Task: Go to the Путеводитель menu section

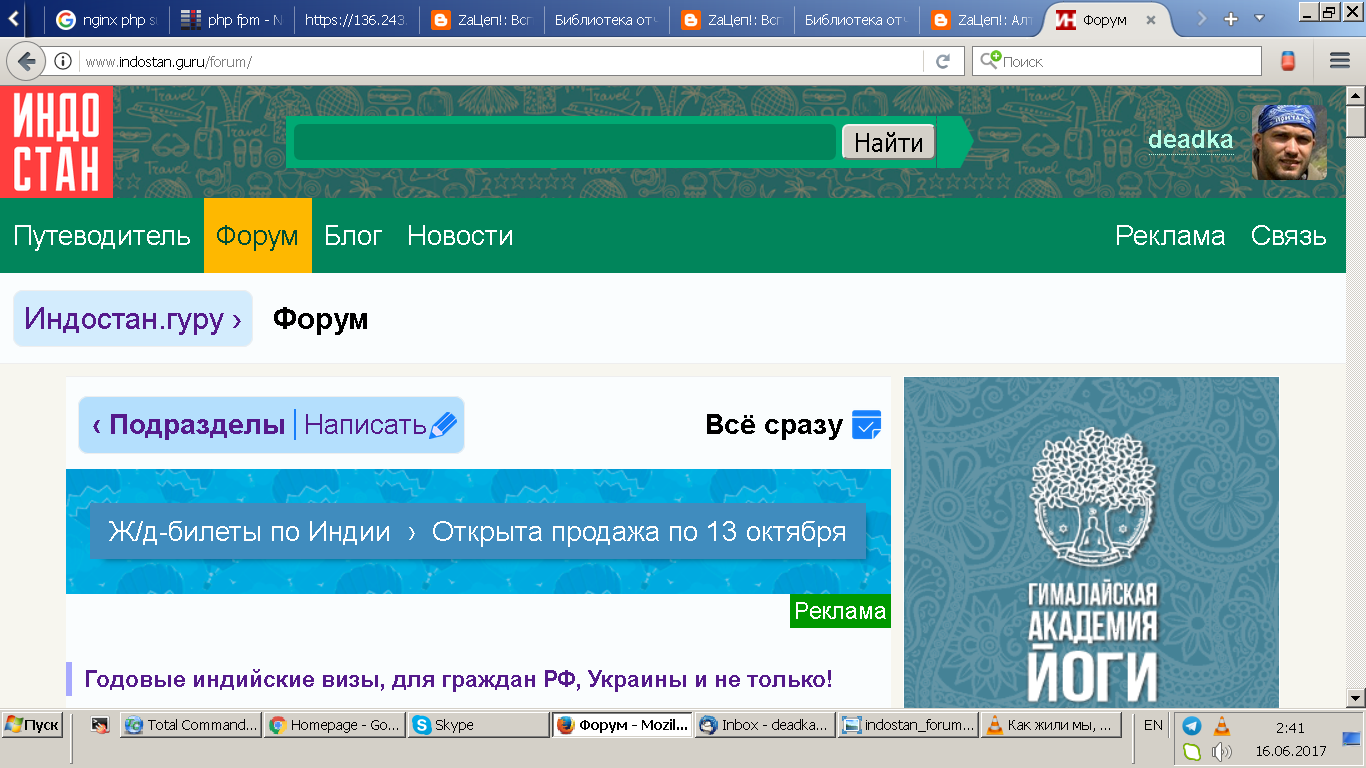Action: 102,236
